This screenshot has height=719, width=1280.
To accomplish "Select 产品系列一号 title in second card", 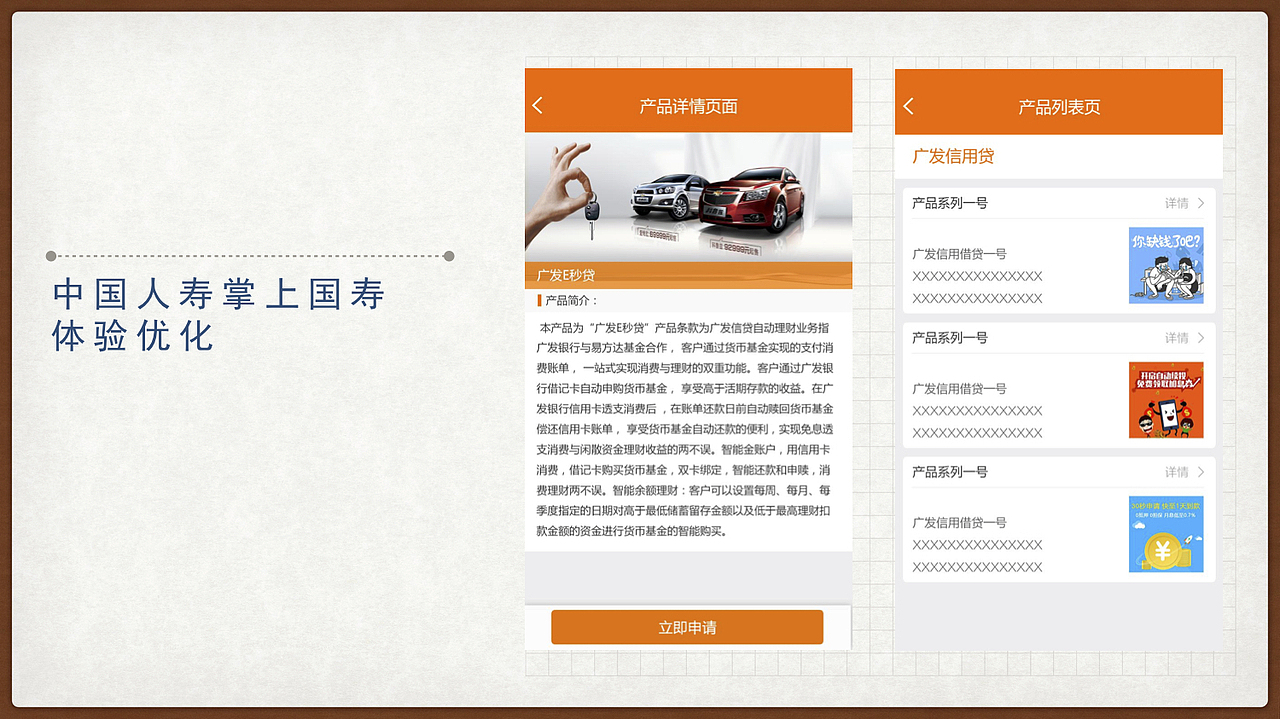I will click(950, 338).
